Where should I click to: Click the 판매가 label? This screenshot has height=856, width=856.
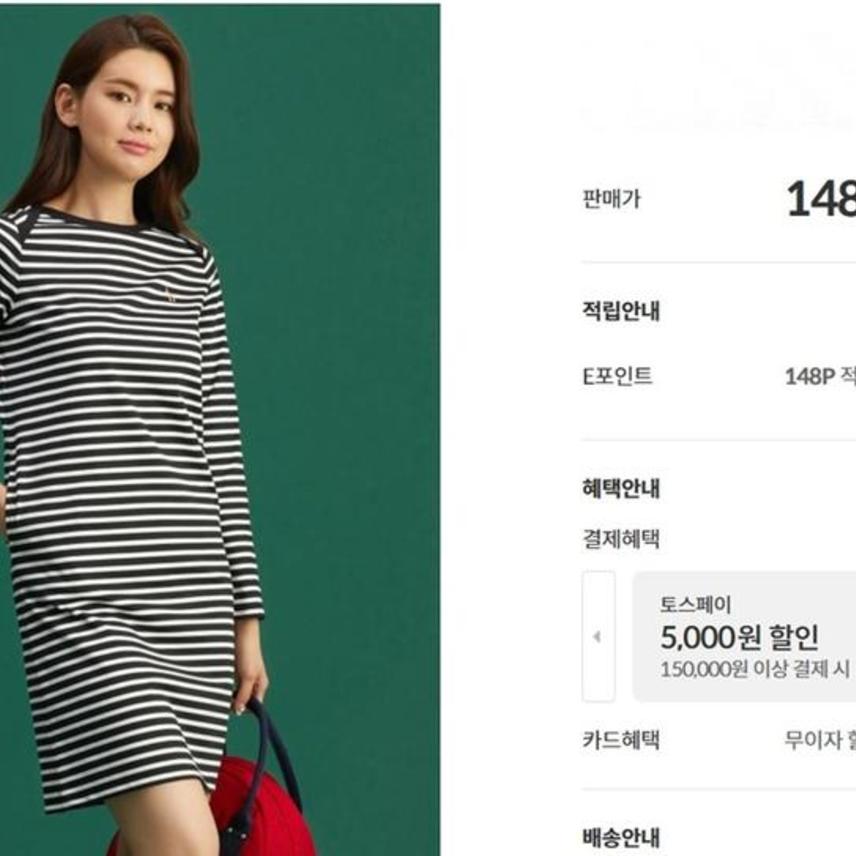[611, 199]
